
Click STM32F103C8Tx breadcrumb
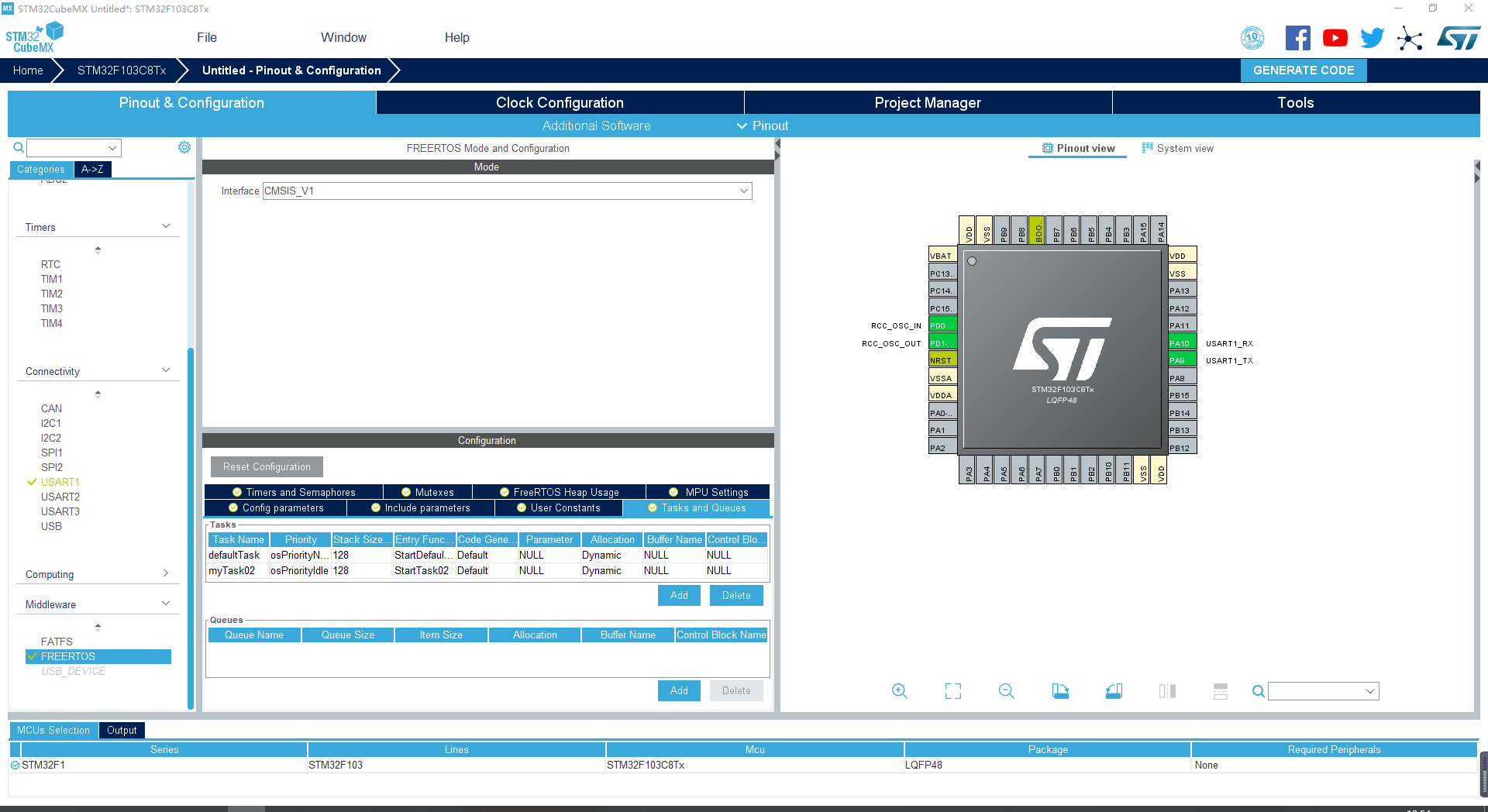tap(122, 71)
